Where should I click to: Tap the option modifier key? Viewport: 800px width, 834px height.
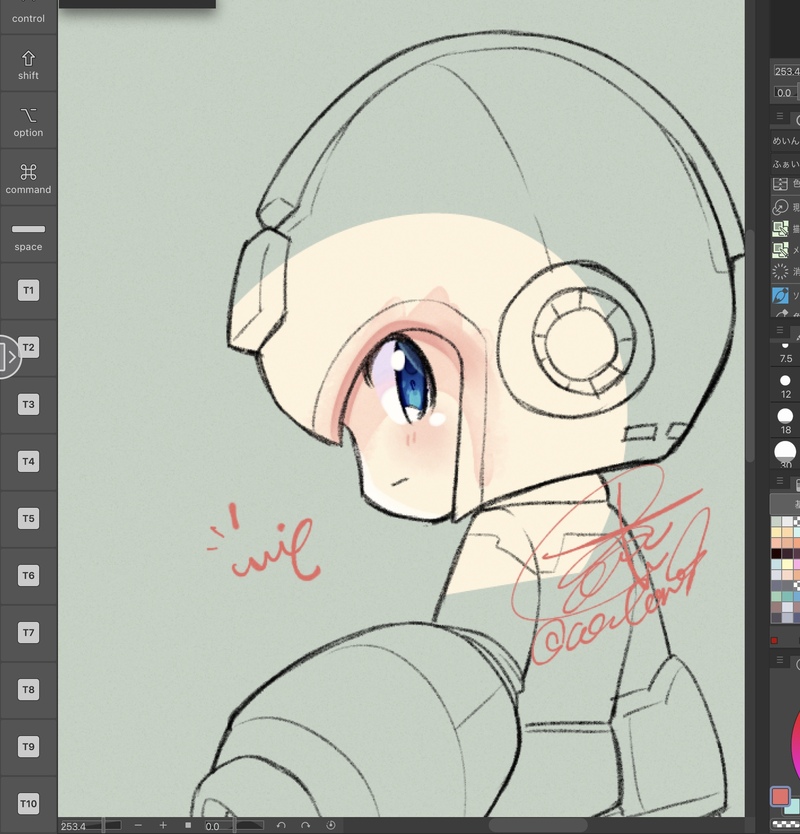point(28,121)
